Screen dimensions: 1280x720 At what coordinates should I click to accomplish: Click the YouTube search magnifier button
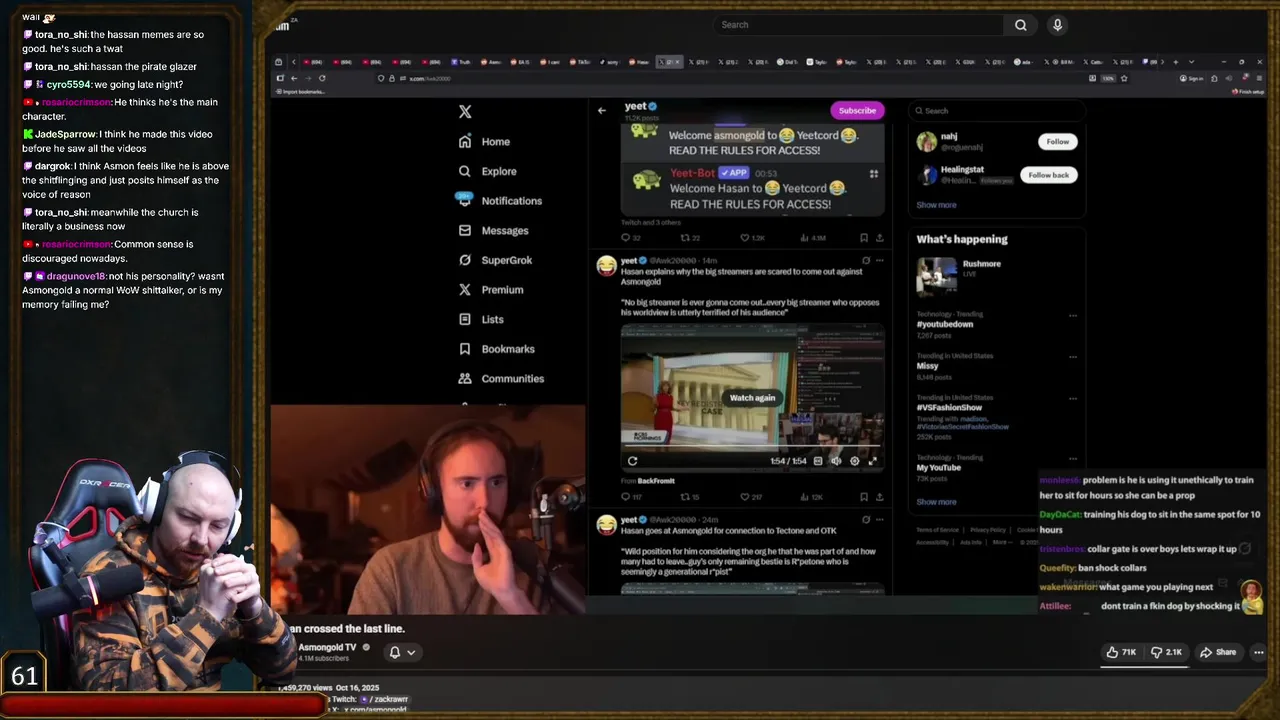click(1021, 25)
